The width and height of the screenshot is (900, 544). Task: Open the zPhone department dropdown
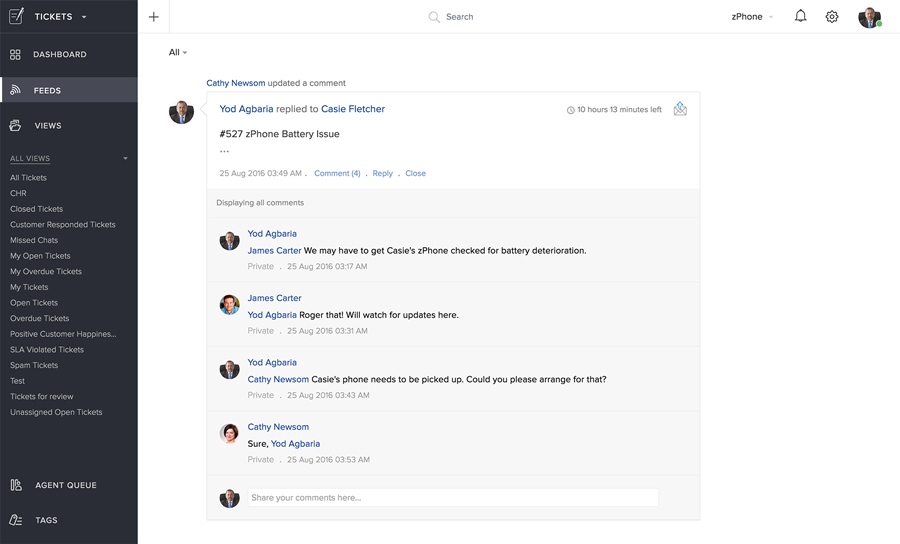click(x=752, y=17)
